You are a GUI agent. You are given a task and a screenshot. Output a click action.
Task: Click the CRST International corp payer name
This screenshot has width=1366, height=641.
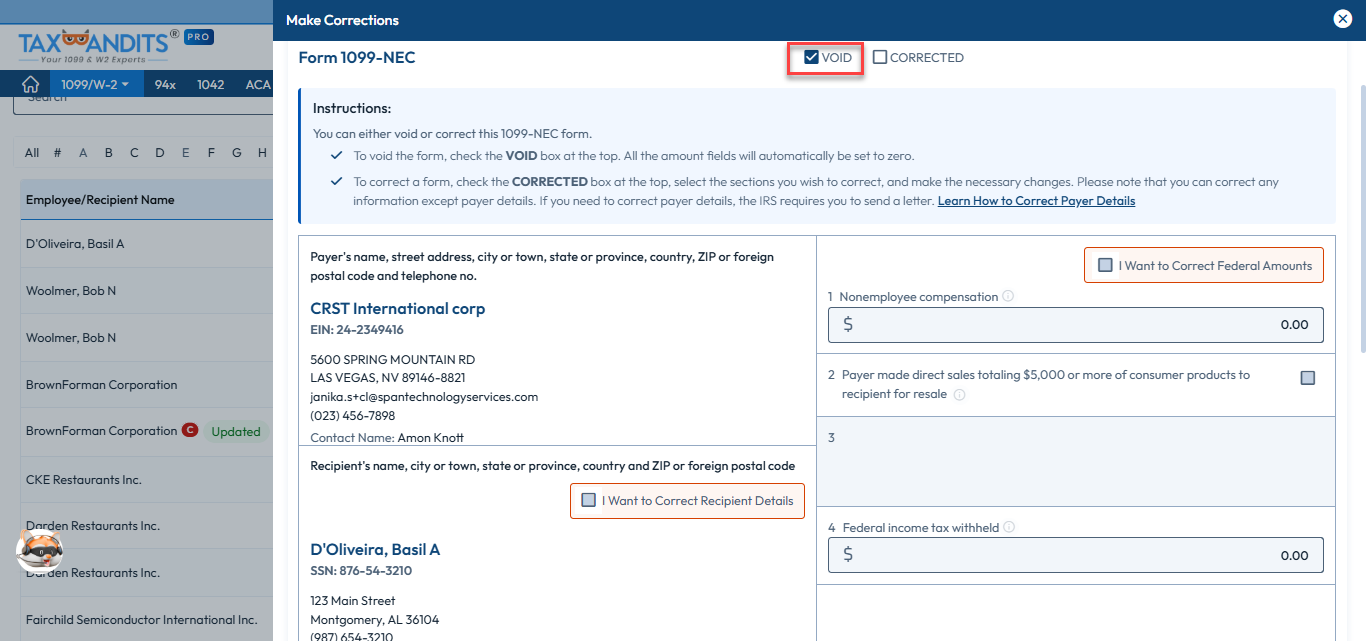coord(398,308)
